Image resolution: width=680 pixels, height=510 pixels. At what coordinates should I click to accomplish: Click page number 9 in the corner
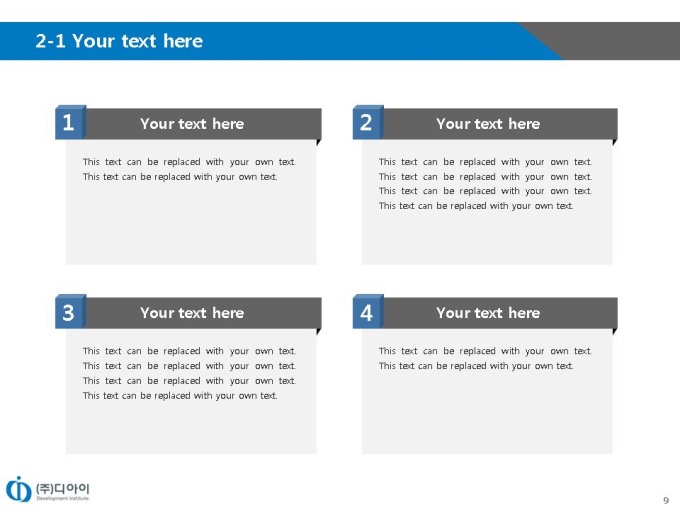pyautogui.click(x=666, y=500)
